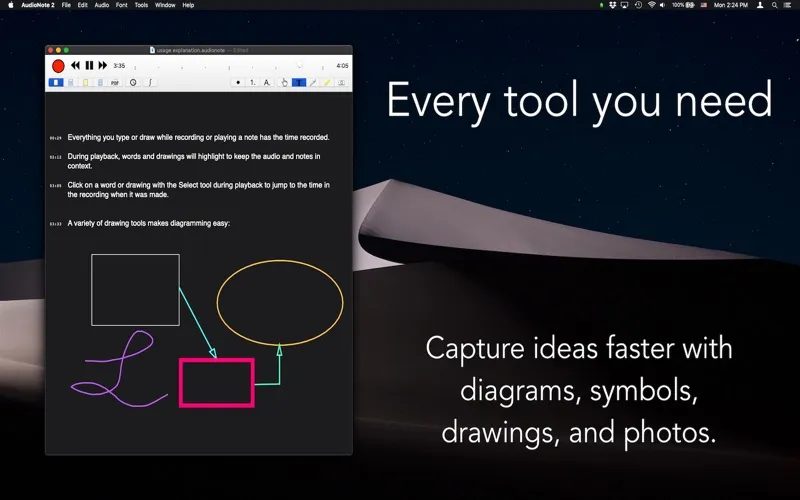
Task: Click the Mon 2:24 PM clock
Action: click(x=731, y=5)
